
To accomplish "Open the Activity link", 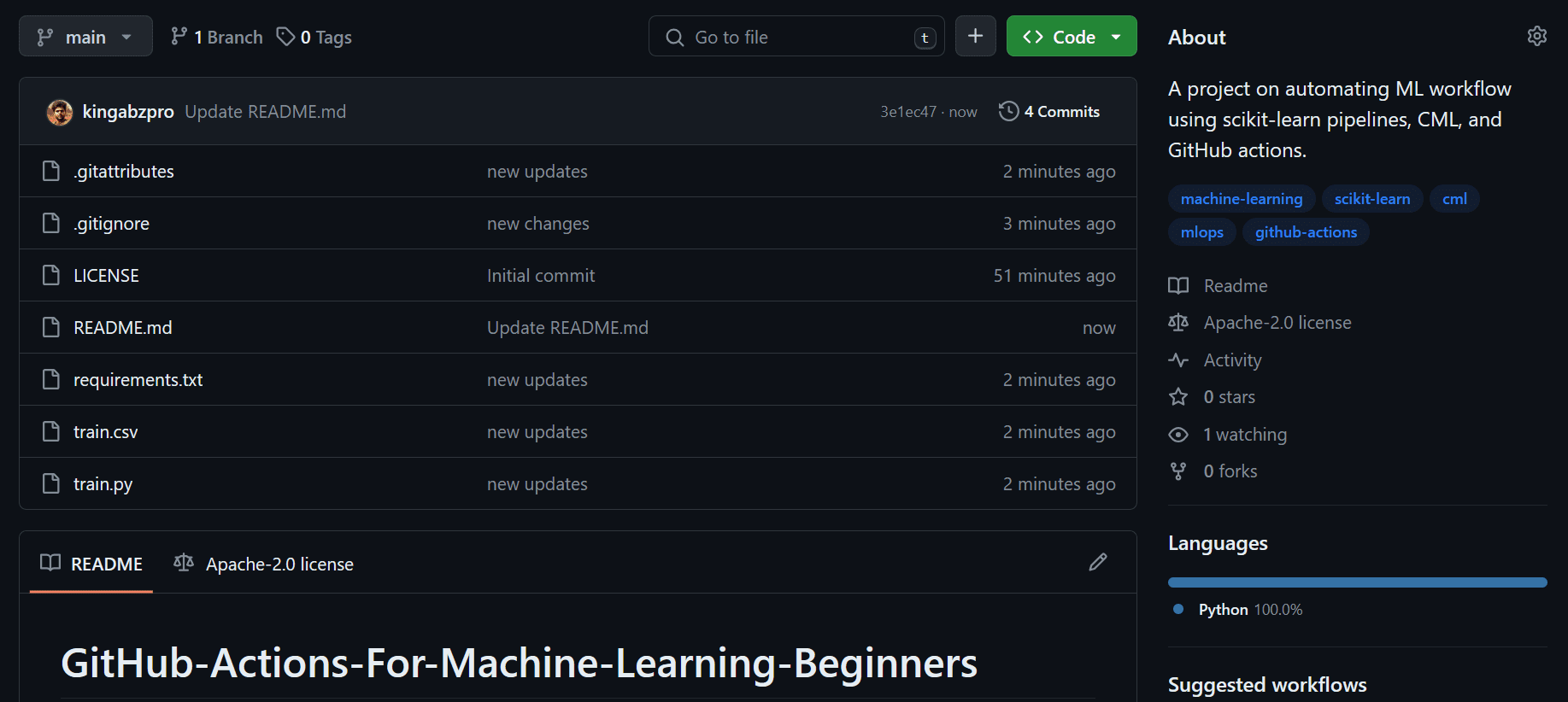I will click(x=1232, y=360).
